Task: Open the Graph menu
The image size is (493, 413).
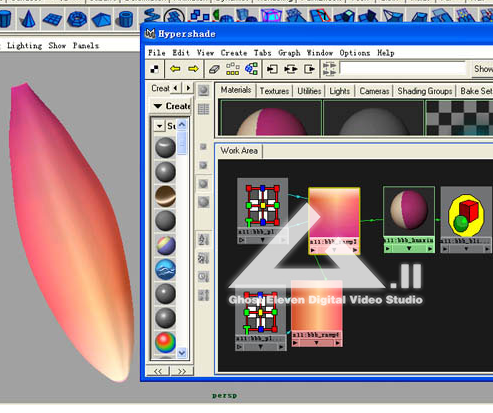Action: pyautogui.click(x=289, y=53)
